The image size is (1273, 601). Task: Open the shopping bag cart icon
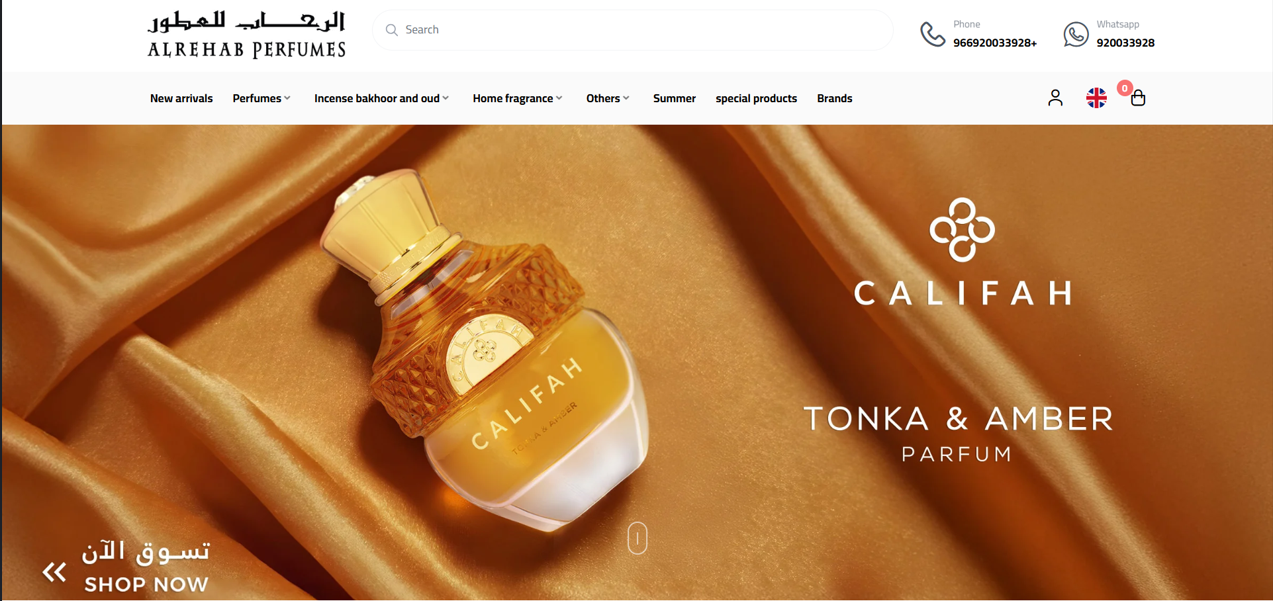click(1138, 98)
